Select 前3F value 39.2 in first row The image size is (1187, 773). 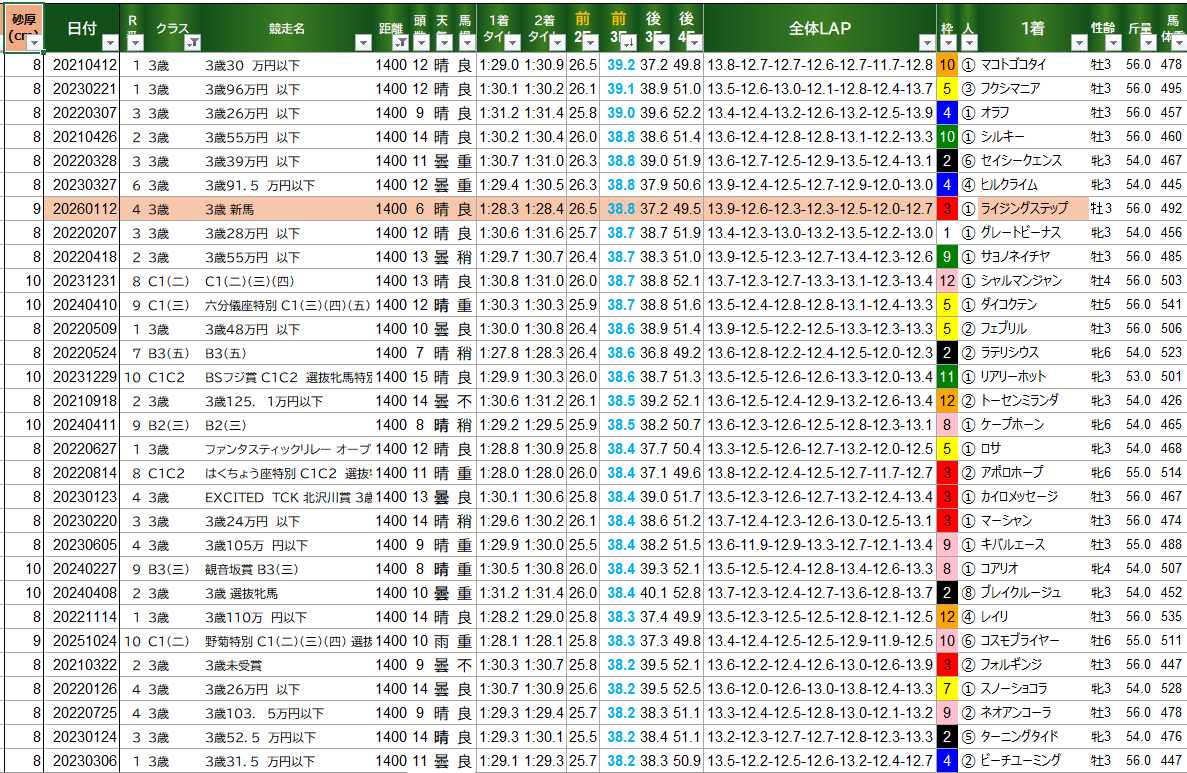point(621,65)
